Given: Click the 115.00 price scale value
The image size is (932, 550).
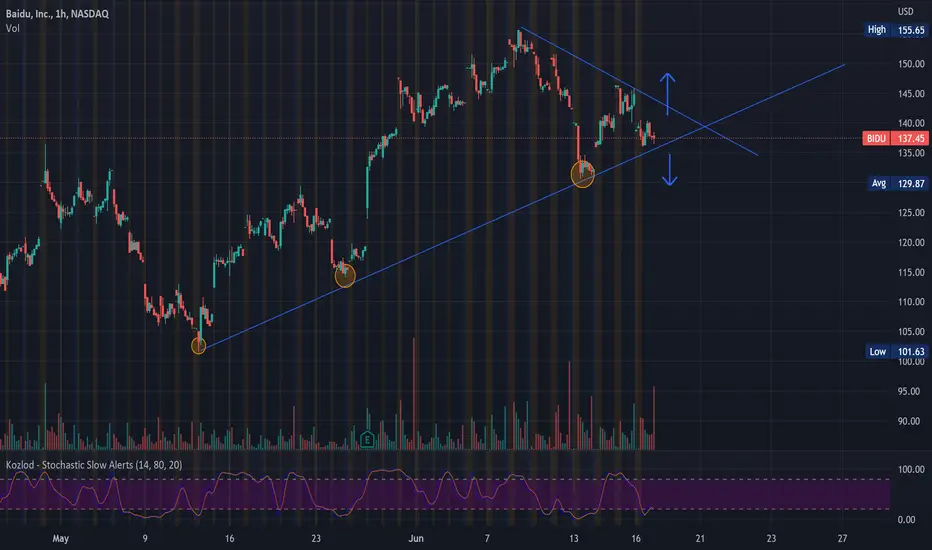Looking at the screenshot, I should click(911, 272).
